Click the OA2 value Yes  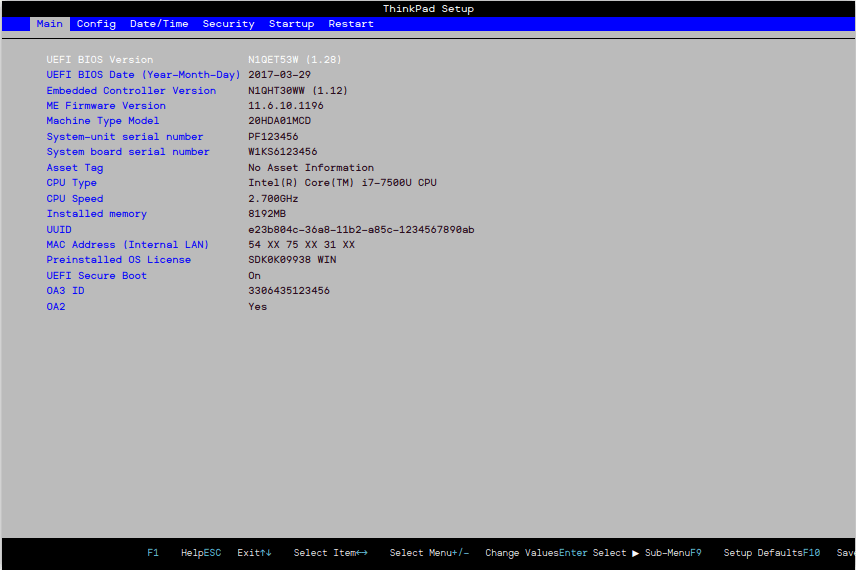point(258,307)
